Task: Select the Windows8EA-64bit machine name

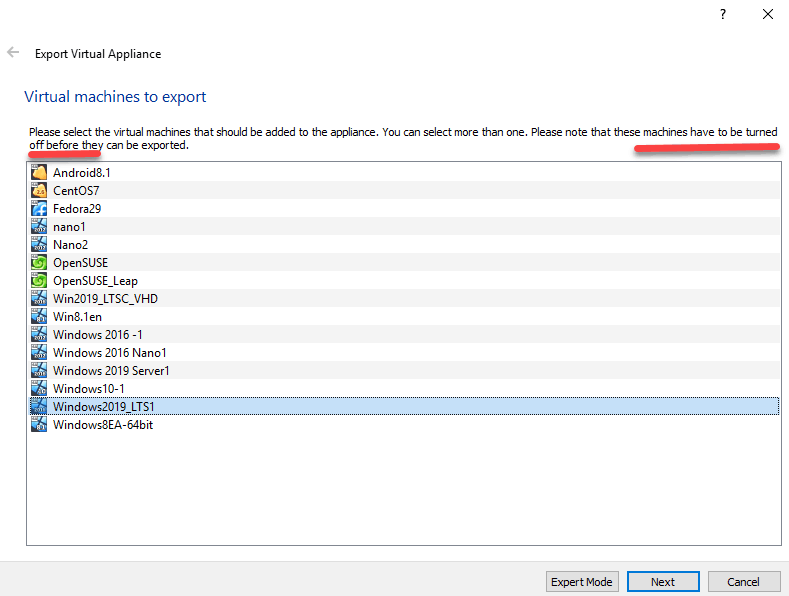Action: click(x=103, y=424)
